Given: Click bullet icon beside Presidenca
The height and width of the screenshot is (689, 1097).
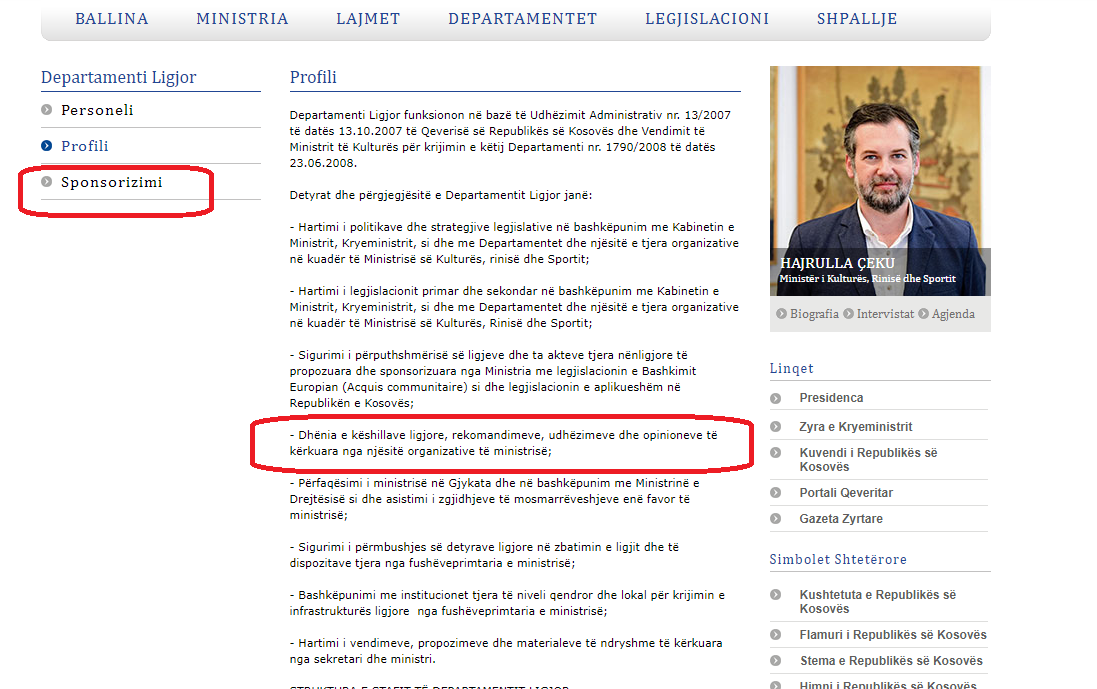Looking at the screenshot, I should pyautogui.click(x=776, y=398).
